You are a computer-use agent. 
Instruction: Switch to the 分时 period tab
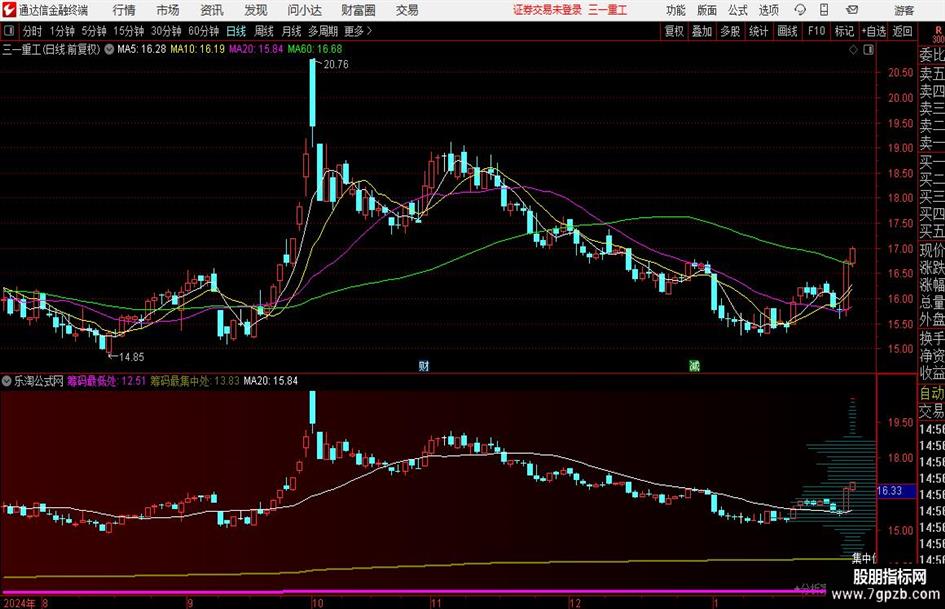click(33, 31)
